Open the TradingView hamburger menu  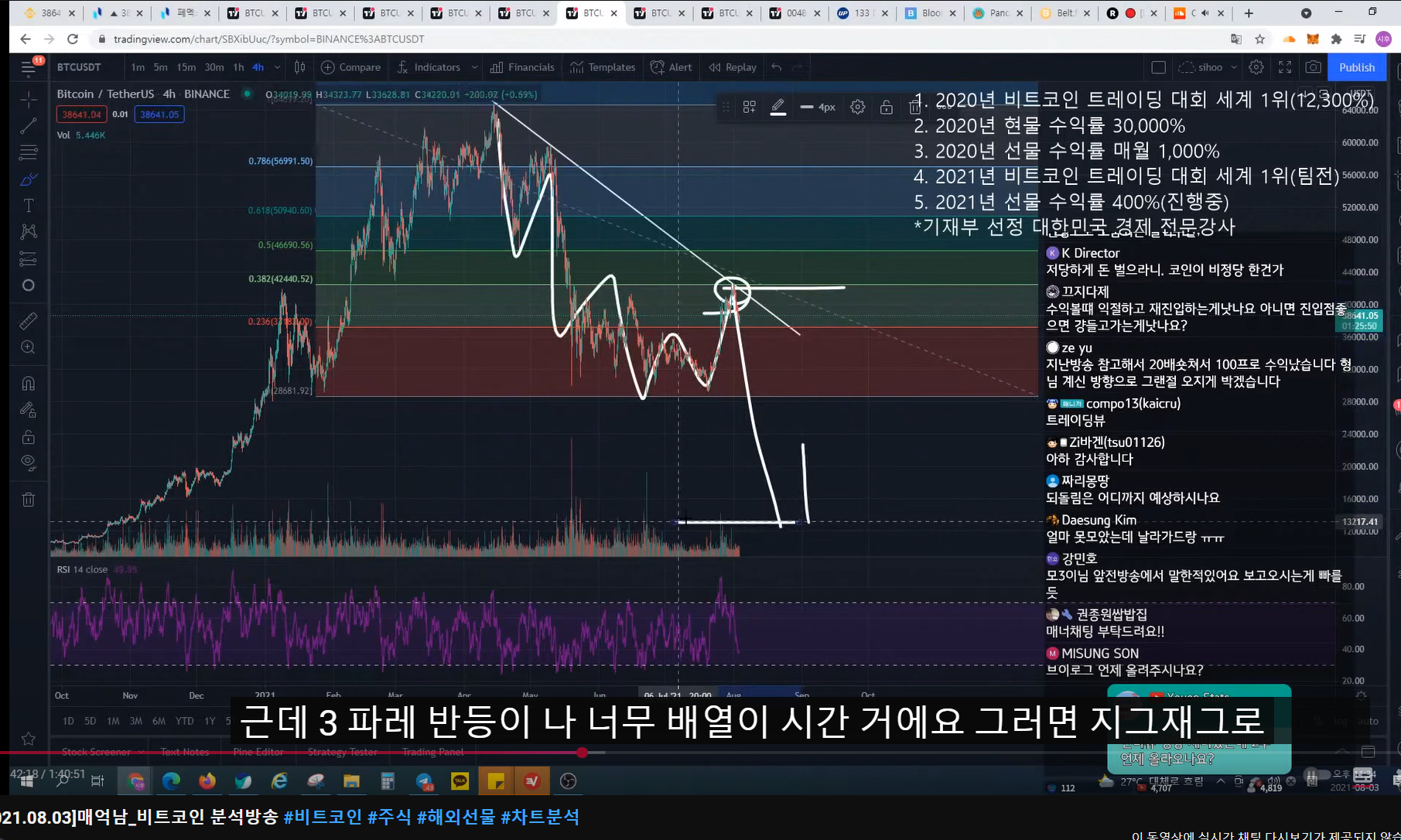click(x=29, y=68)
